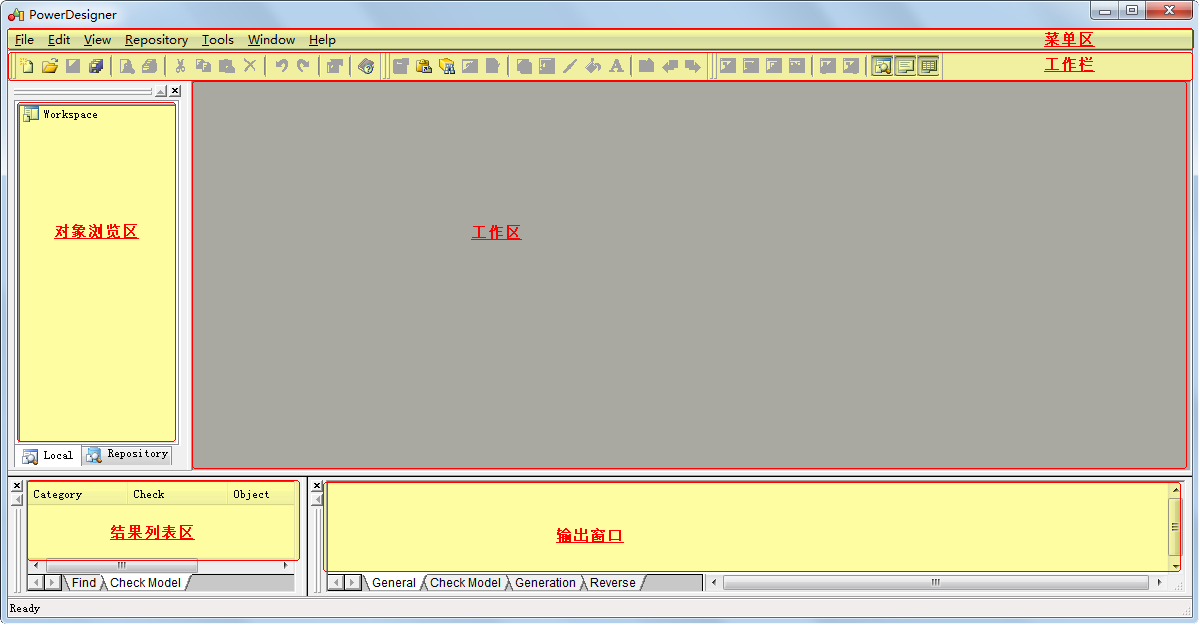The width and height of the screenshot is (1200, 625).
Task: Click the Object column header
Action: tap(262, 494)
